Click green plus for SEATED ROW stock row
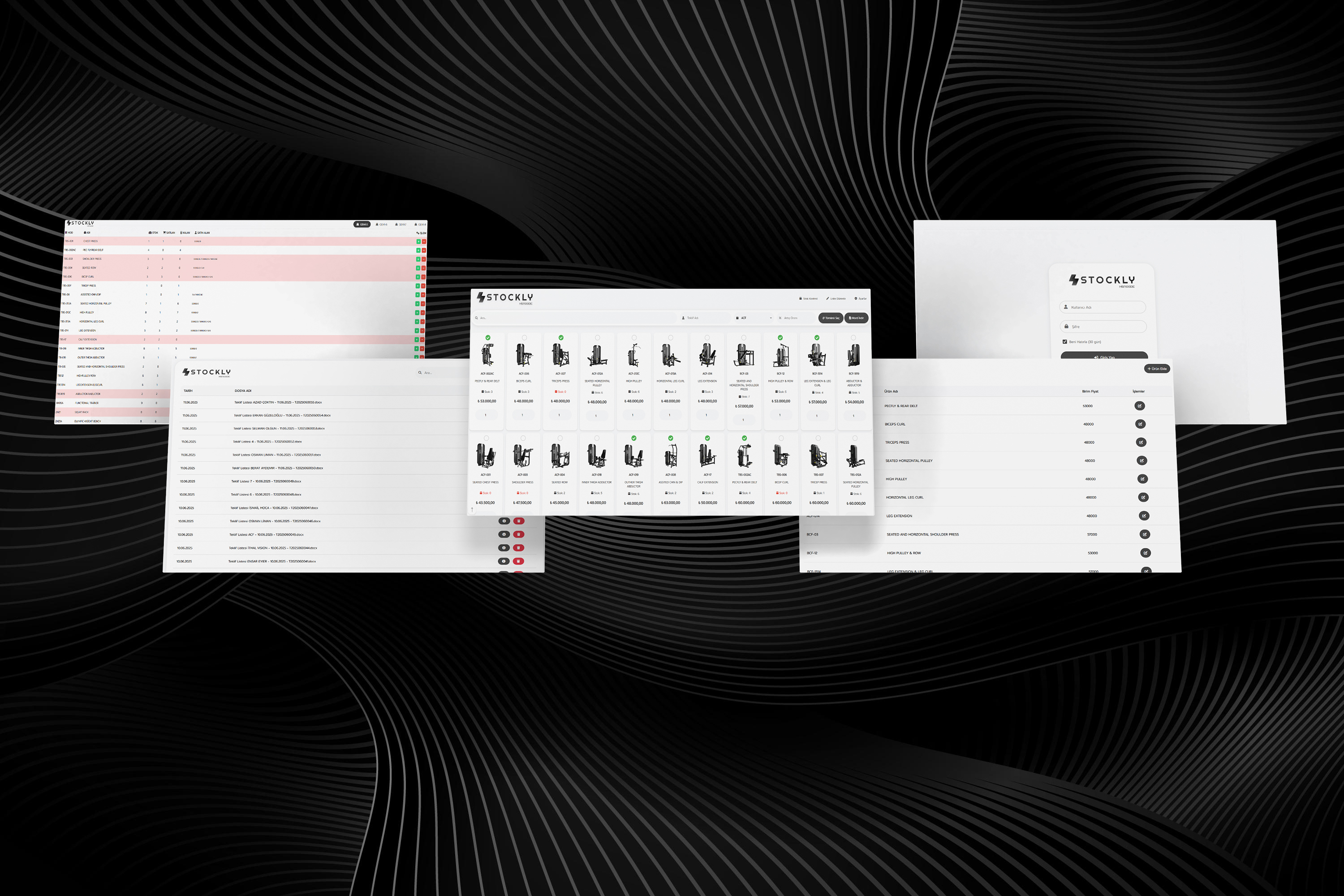The width and height of the screenshot is (1344, 896). 418,268
